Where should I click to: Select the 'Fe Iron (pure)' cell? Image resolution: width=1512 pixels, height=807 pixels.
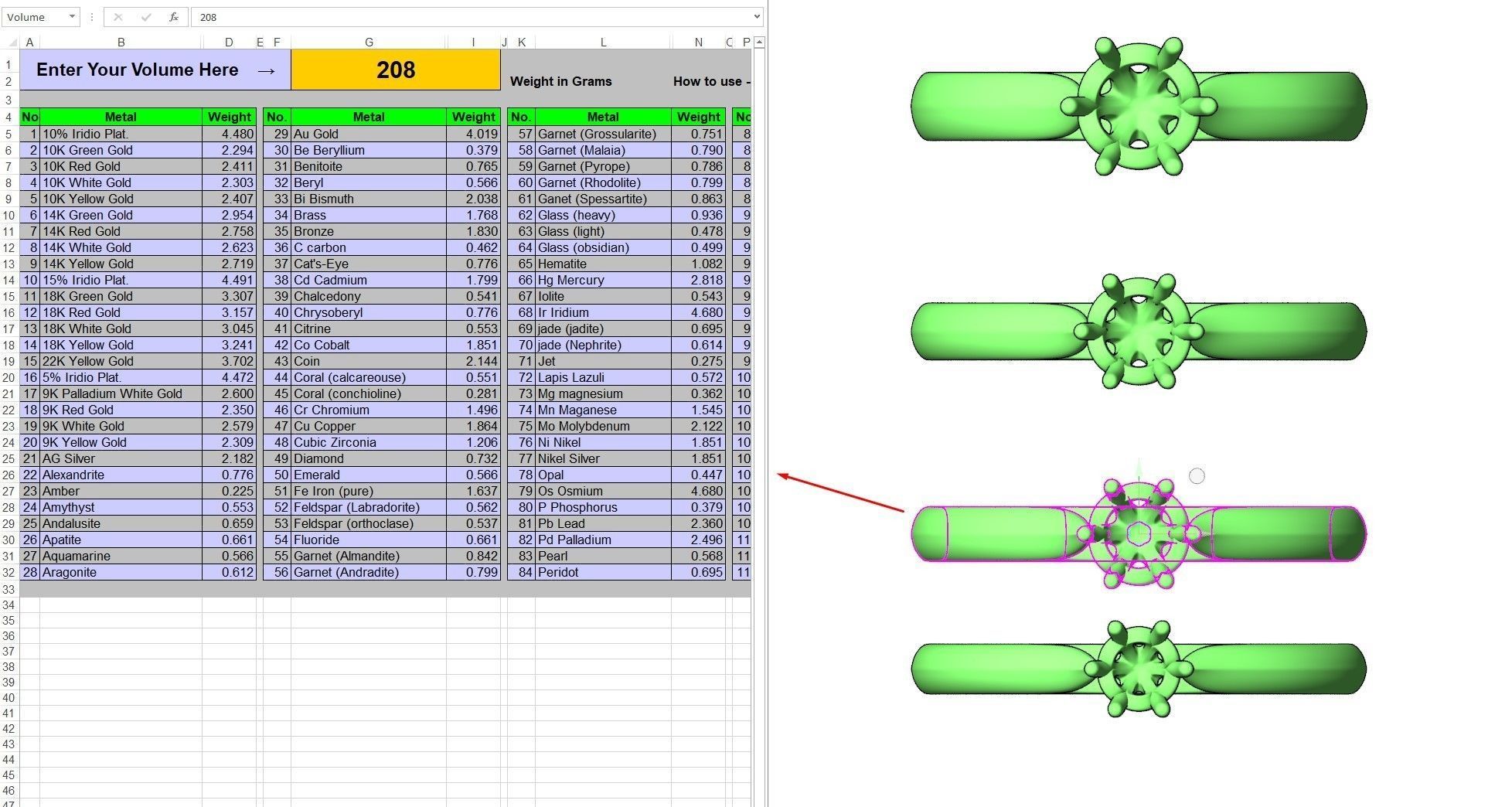369,491
